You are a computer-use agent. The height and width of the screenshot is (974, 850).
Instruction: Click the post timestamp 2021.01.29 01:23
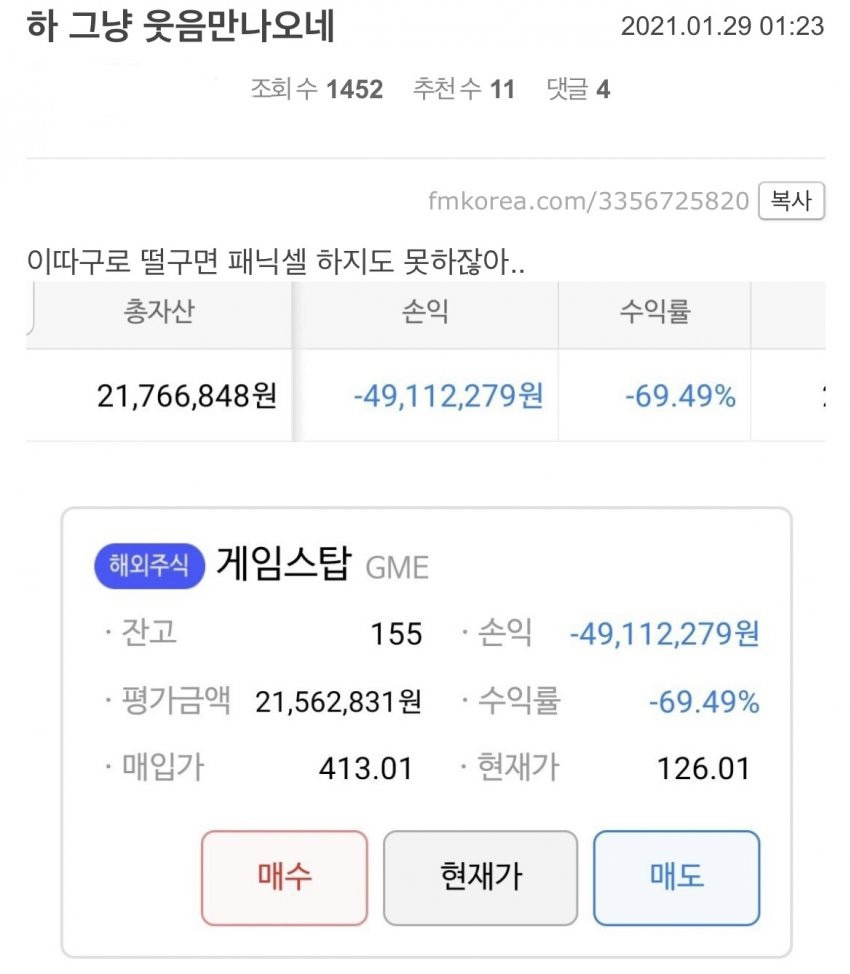722,27
